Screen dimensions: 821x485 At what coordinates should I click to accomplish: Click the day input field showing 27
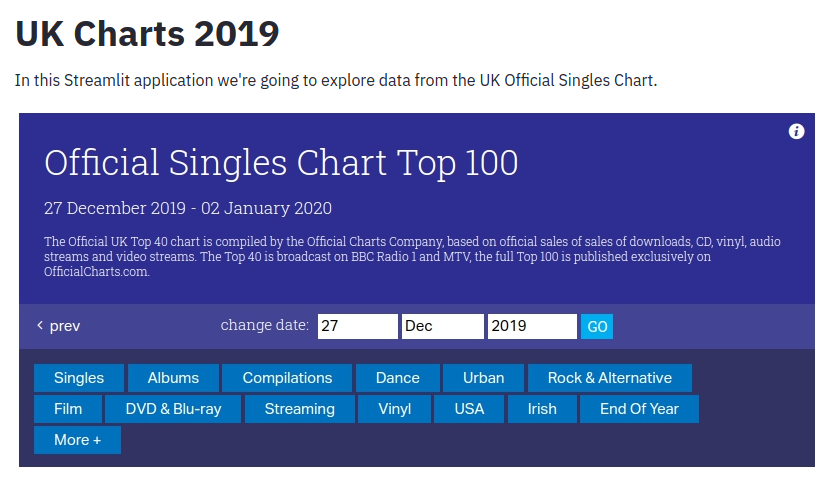(357, 326)
